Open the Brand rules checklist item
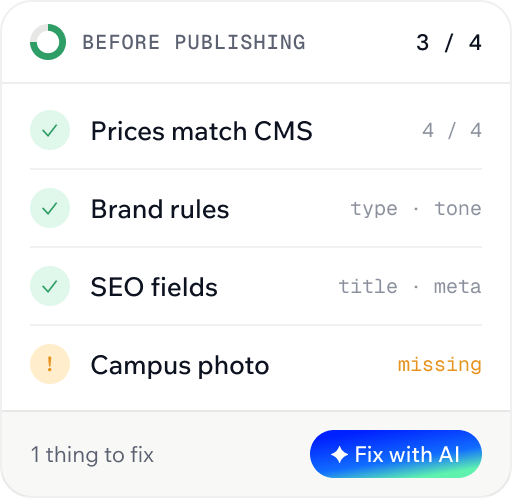Image resolution: width=512 pixels, height=498 pixels. pos(256,208)
